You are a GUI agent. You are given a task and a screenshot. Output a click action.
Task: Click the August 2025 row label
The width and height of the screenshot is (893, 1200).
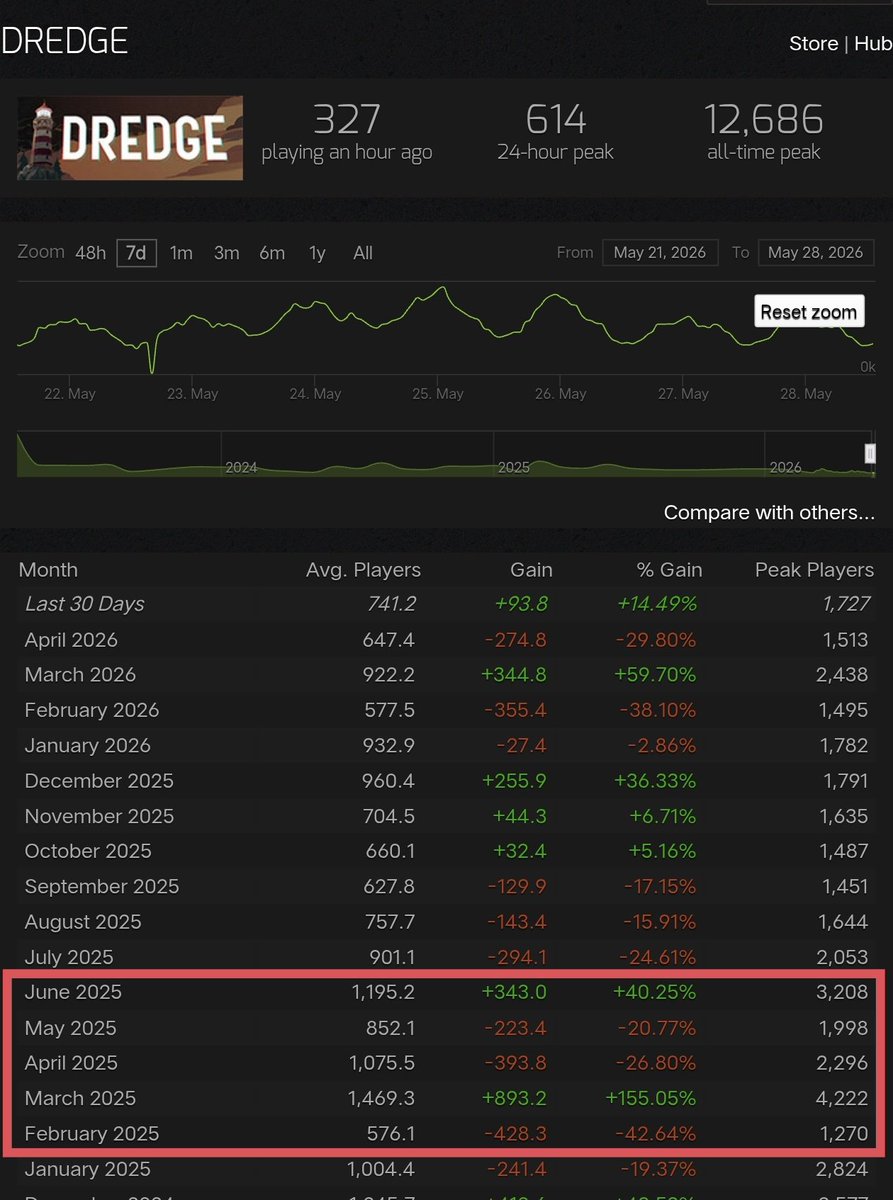coord(83,922)
